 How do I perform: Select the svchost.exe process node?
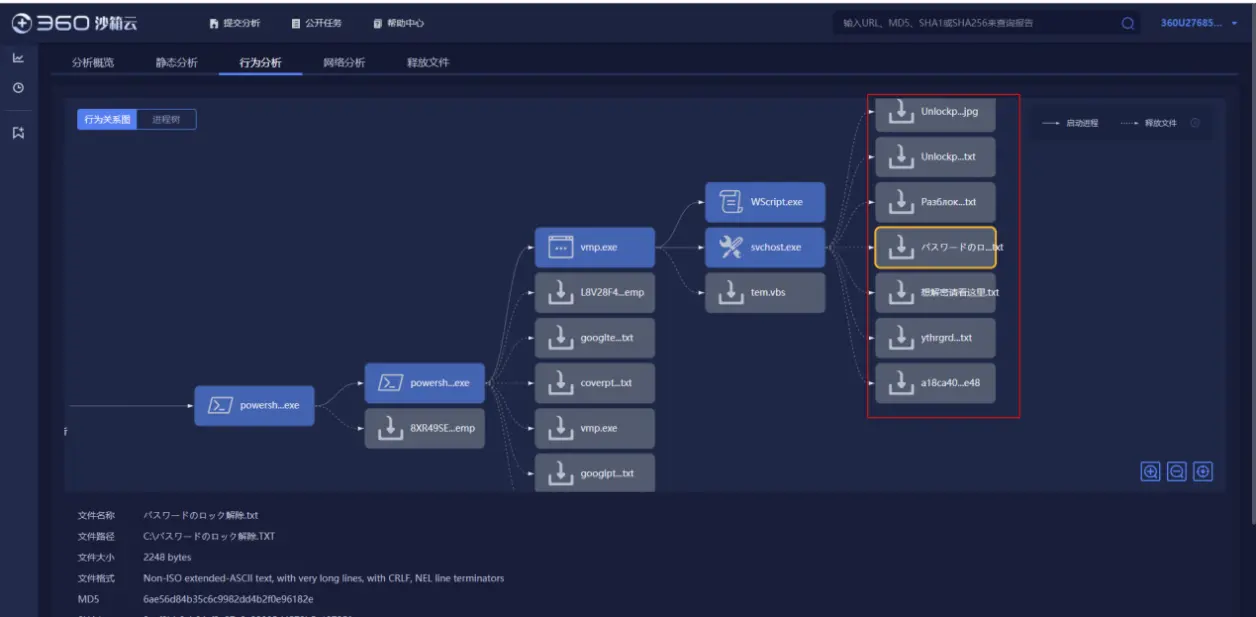pos(765,247)
